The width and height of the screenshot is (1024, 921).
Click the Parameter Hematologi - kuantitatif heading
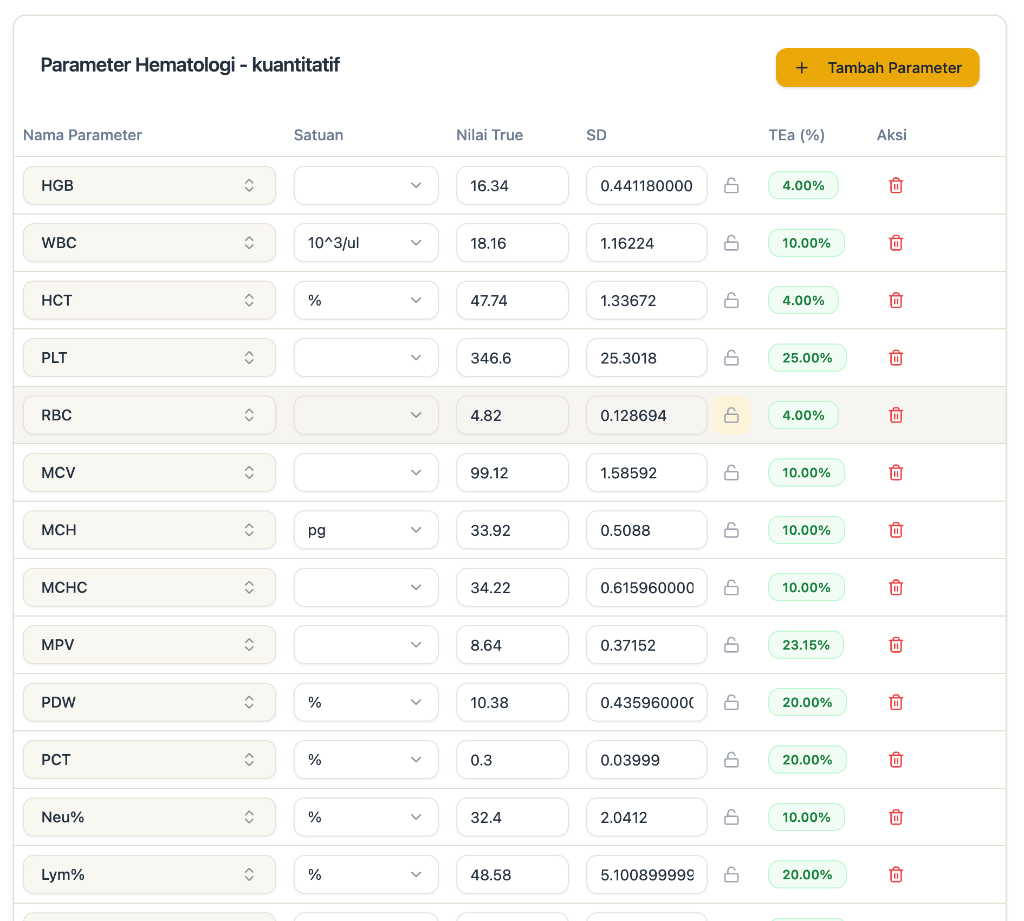coord(190,65)
